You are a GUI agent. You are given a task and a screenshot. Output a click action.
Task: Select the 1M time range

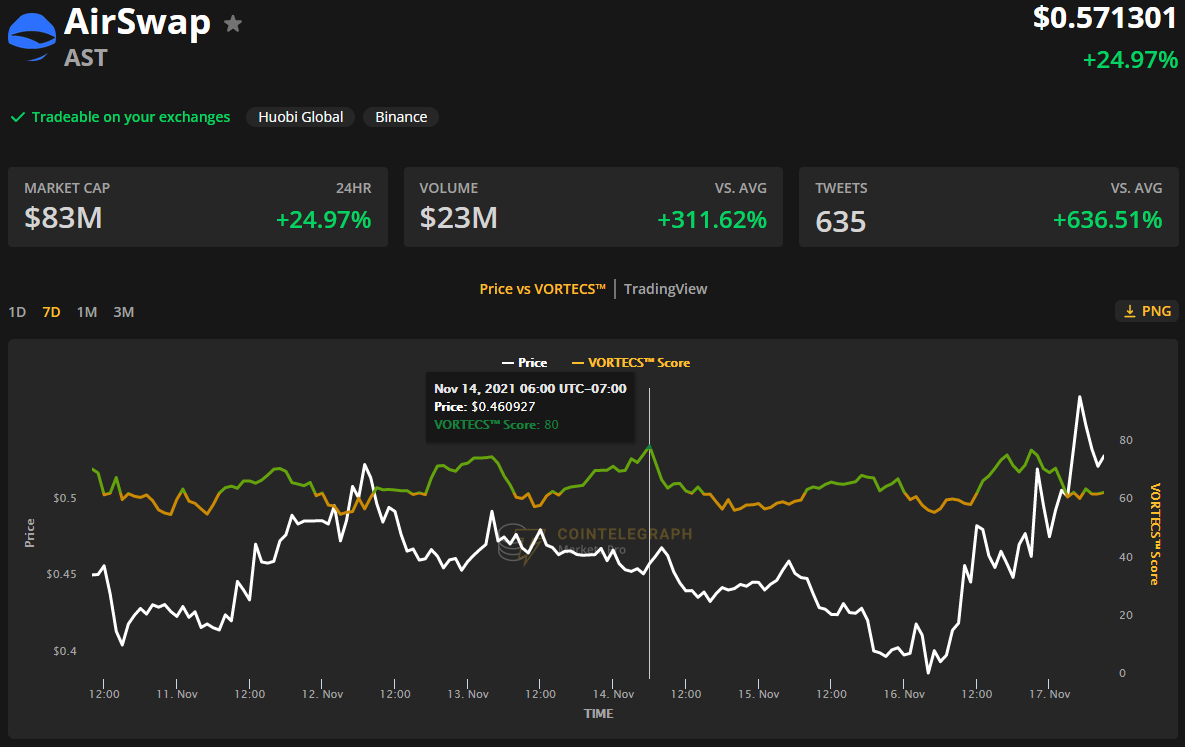point(87,312)
